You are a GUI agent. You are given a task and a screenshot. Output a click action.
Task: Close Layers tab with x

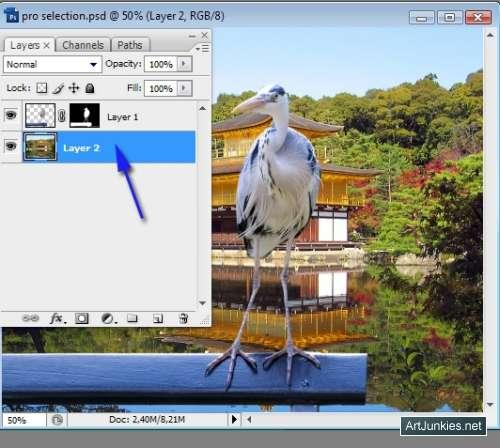(x=47, y=45)
